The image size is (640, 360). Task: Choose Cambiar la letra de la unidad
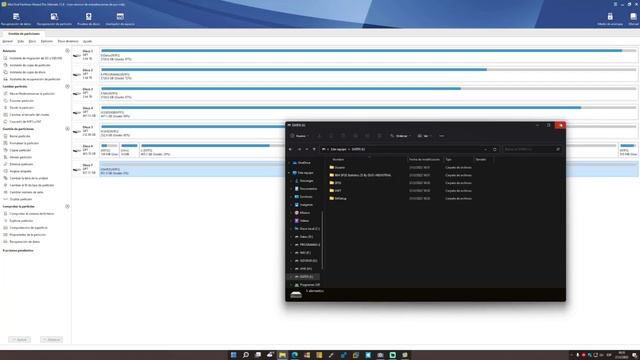click(26, 178)
